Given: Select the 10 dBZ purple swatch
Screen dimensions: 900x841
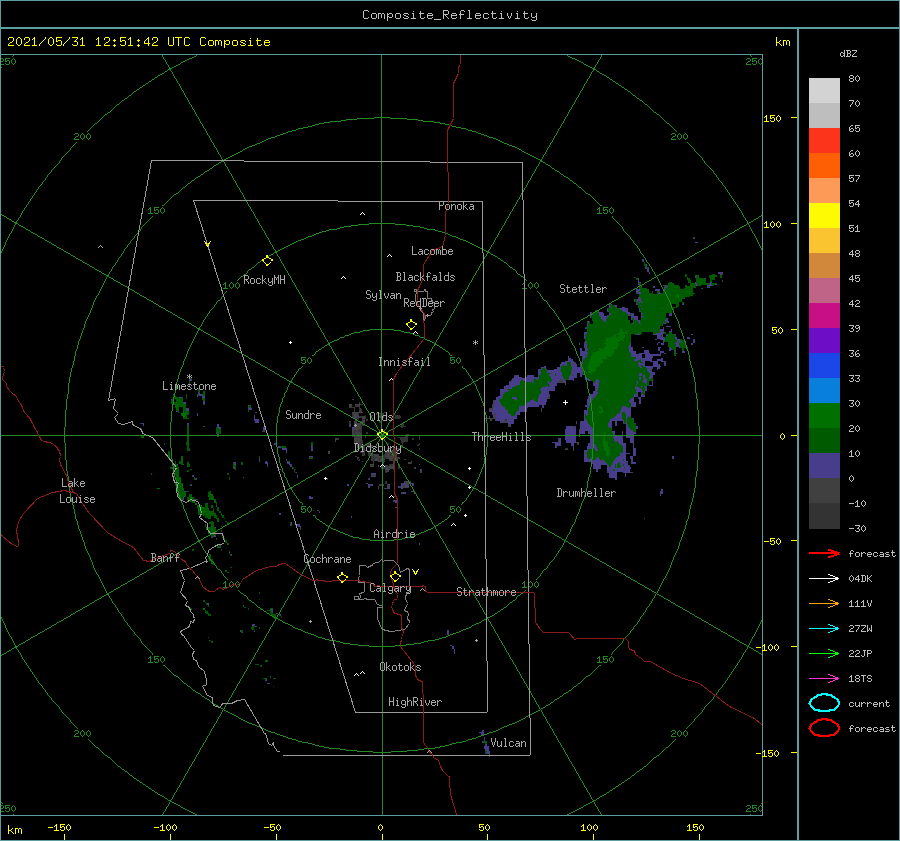Looking at the screenshot, I should [824, 466].
